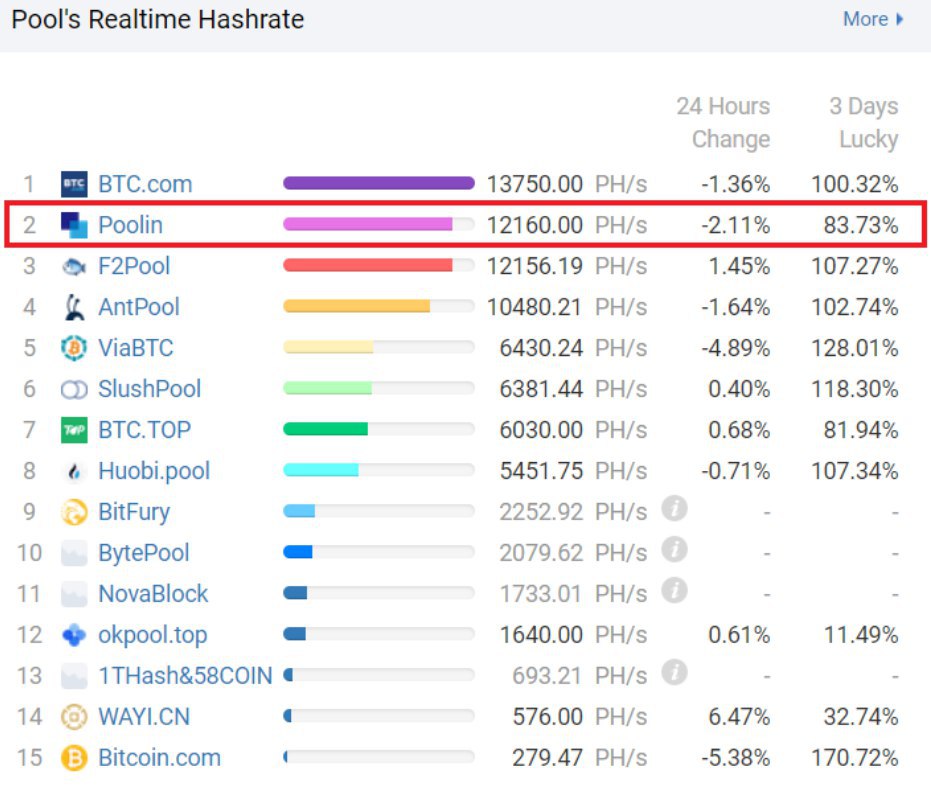Viewport: 931px width, 797px height.
Task: Open the Poolin pool link
Action: pos(131,225)
